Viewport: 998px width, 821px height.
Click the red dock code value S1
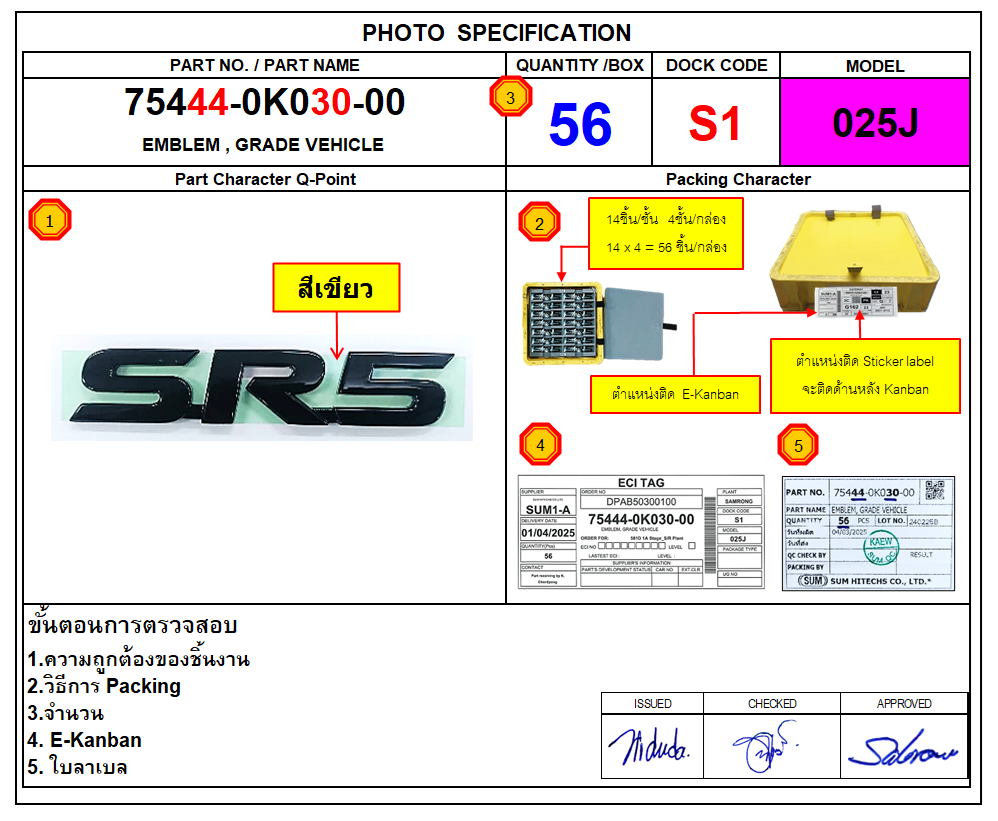point(715,123)
